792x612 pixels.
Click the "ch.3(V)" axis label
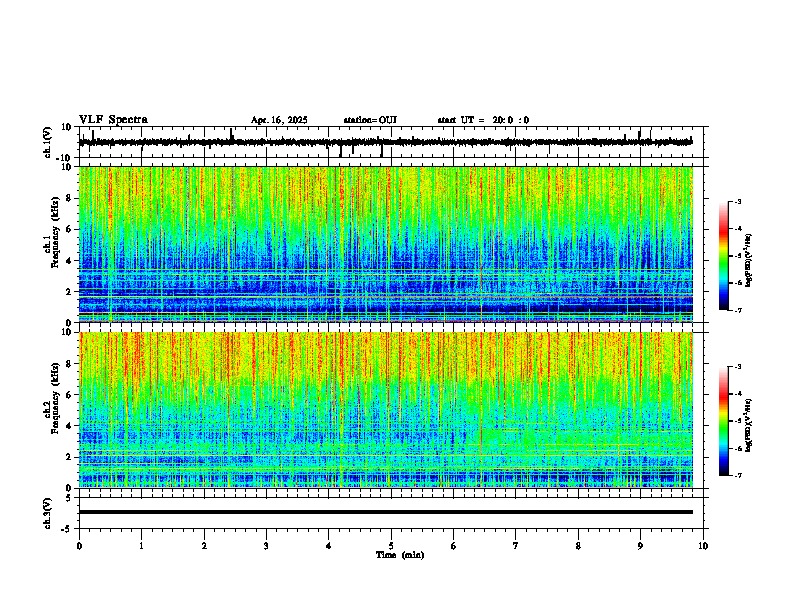(48, 513)
